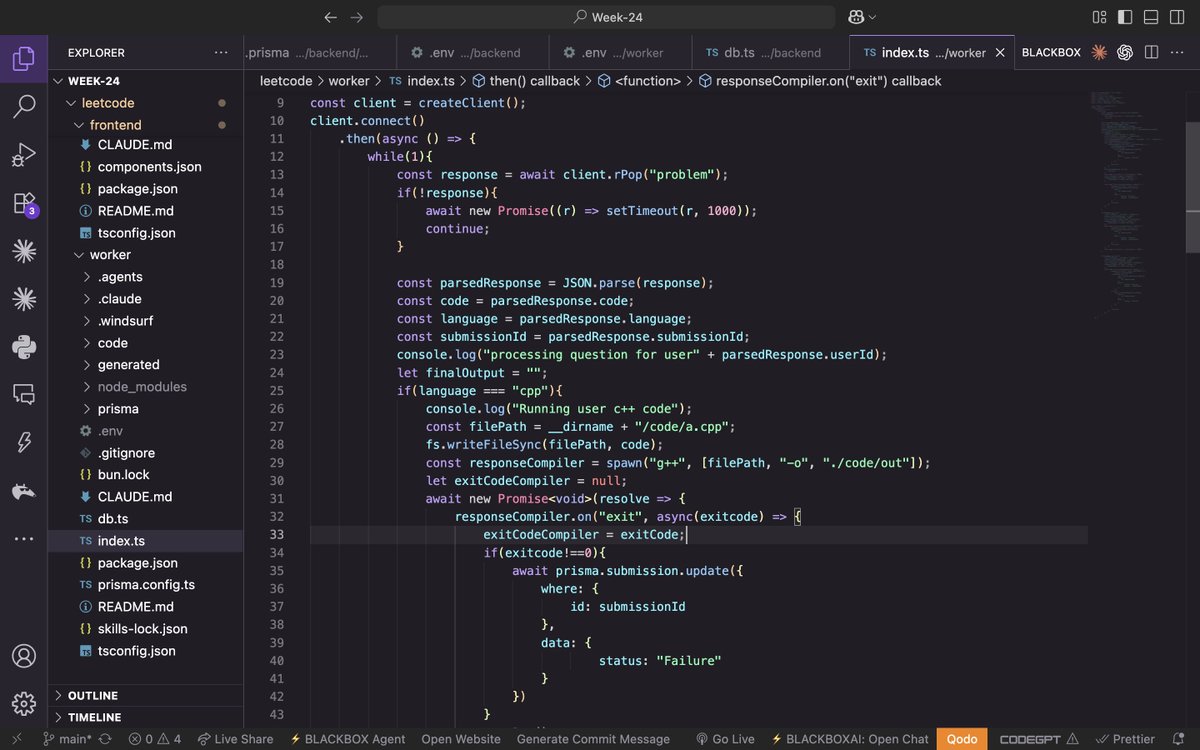Collapse the WEEK-24 root folder

tap(146, 81)
